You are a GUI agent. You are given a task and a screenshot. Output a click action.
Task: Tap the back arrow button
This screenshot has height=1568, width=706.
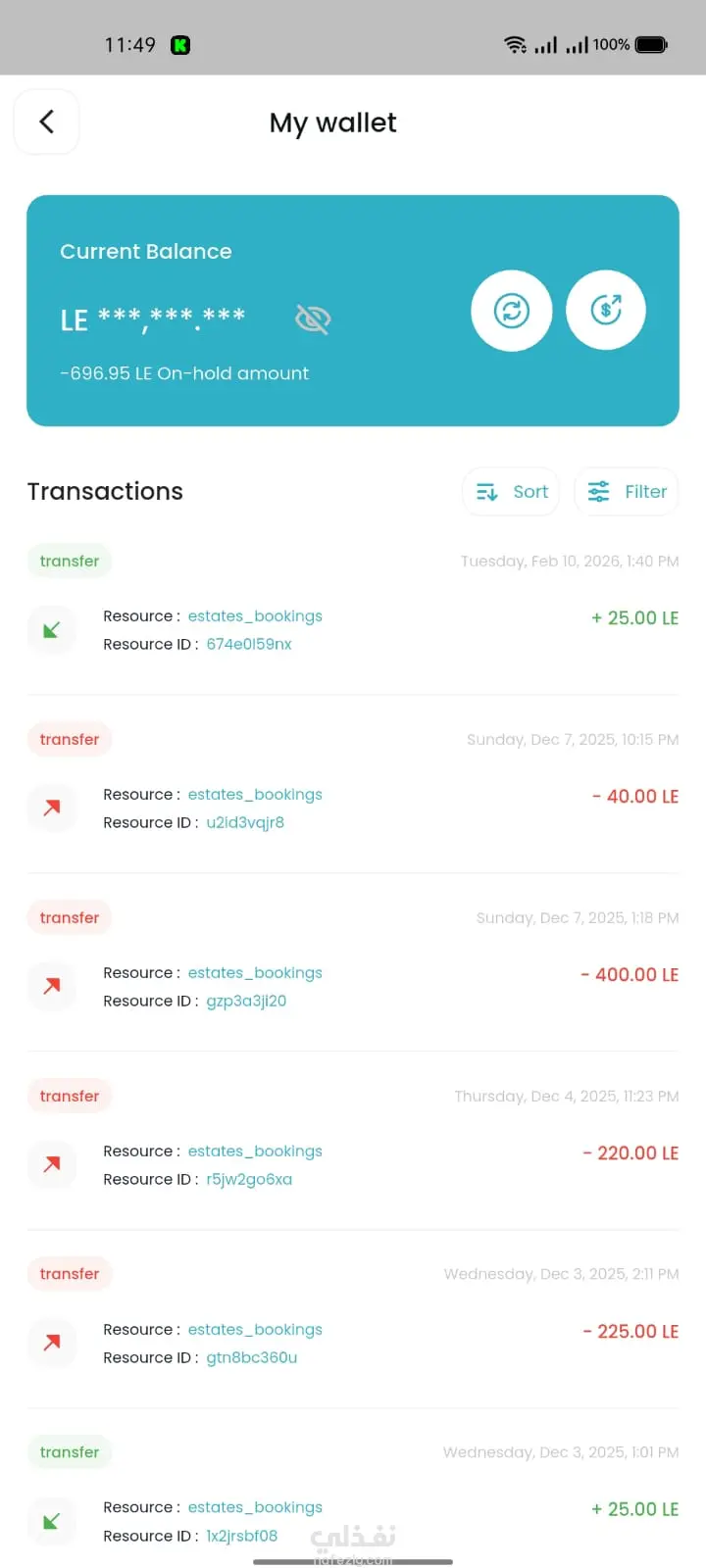tap(46, 122)
